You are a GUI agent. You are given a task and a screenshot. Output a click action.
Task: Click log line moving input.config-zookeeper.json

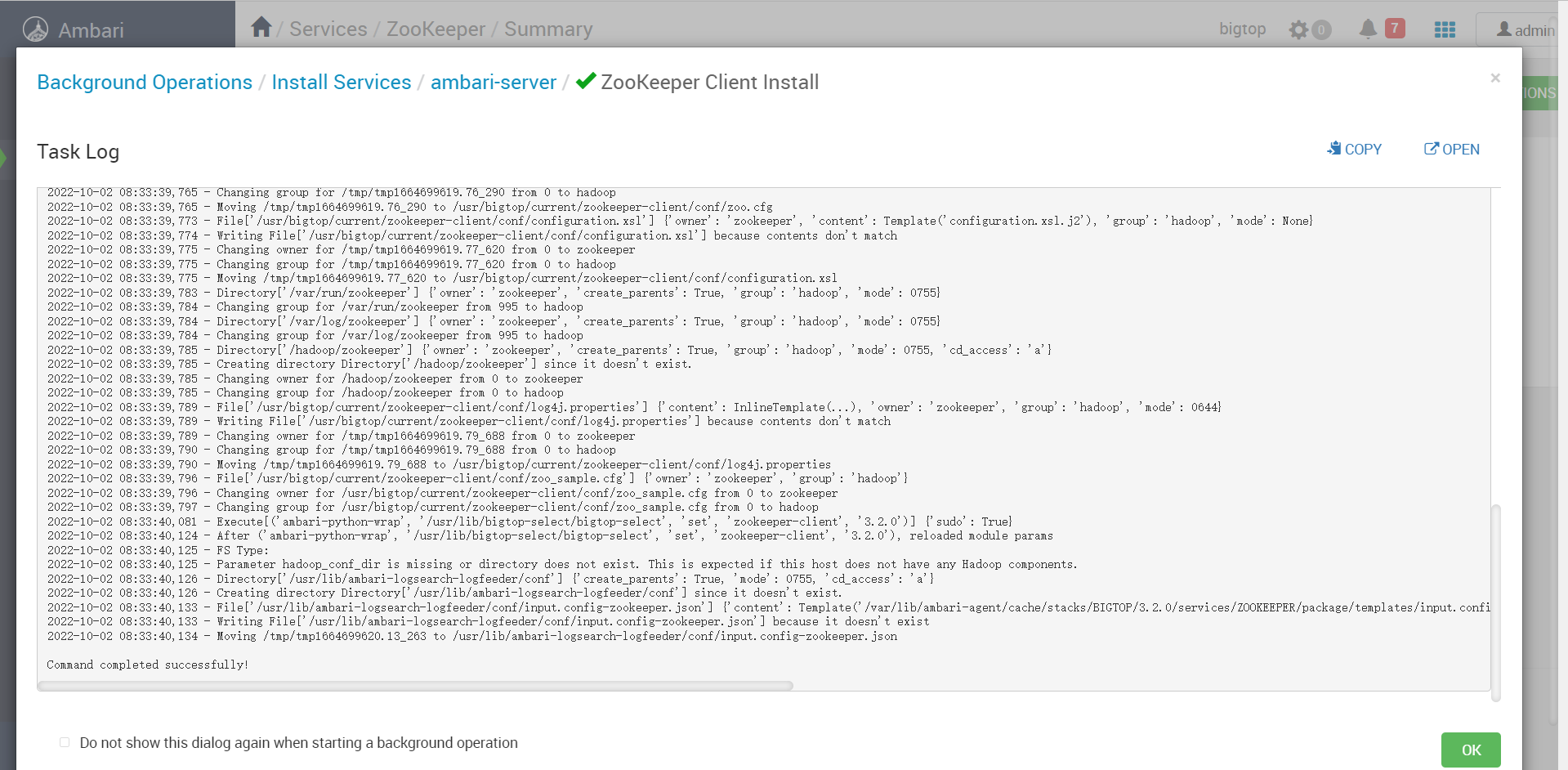point(472,636)
